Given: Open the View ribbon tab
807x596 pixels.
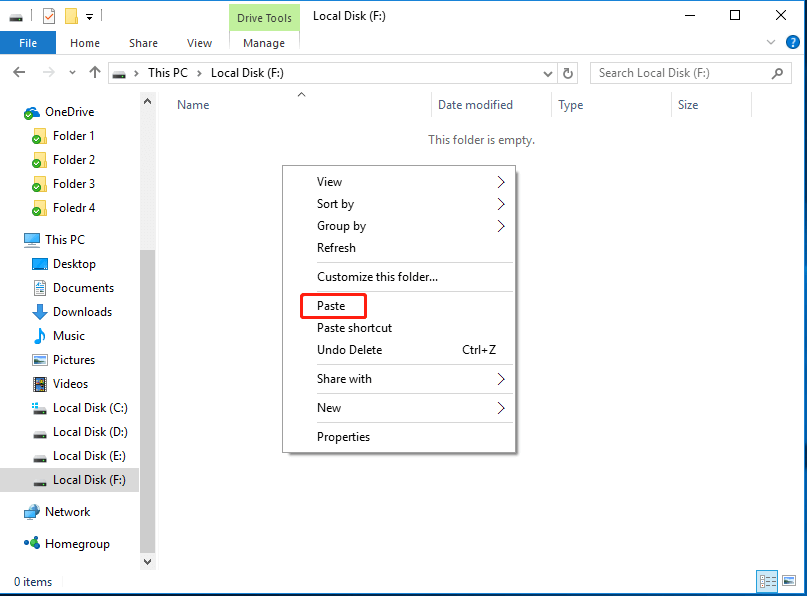Looking at the screenshot, I should pyautogui.click(x=199, y=43).
